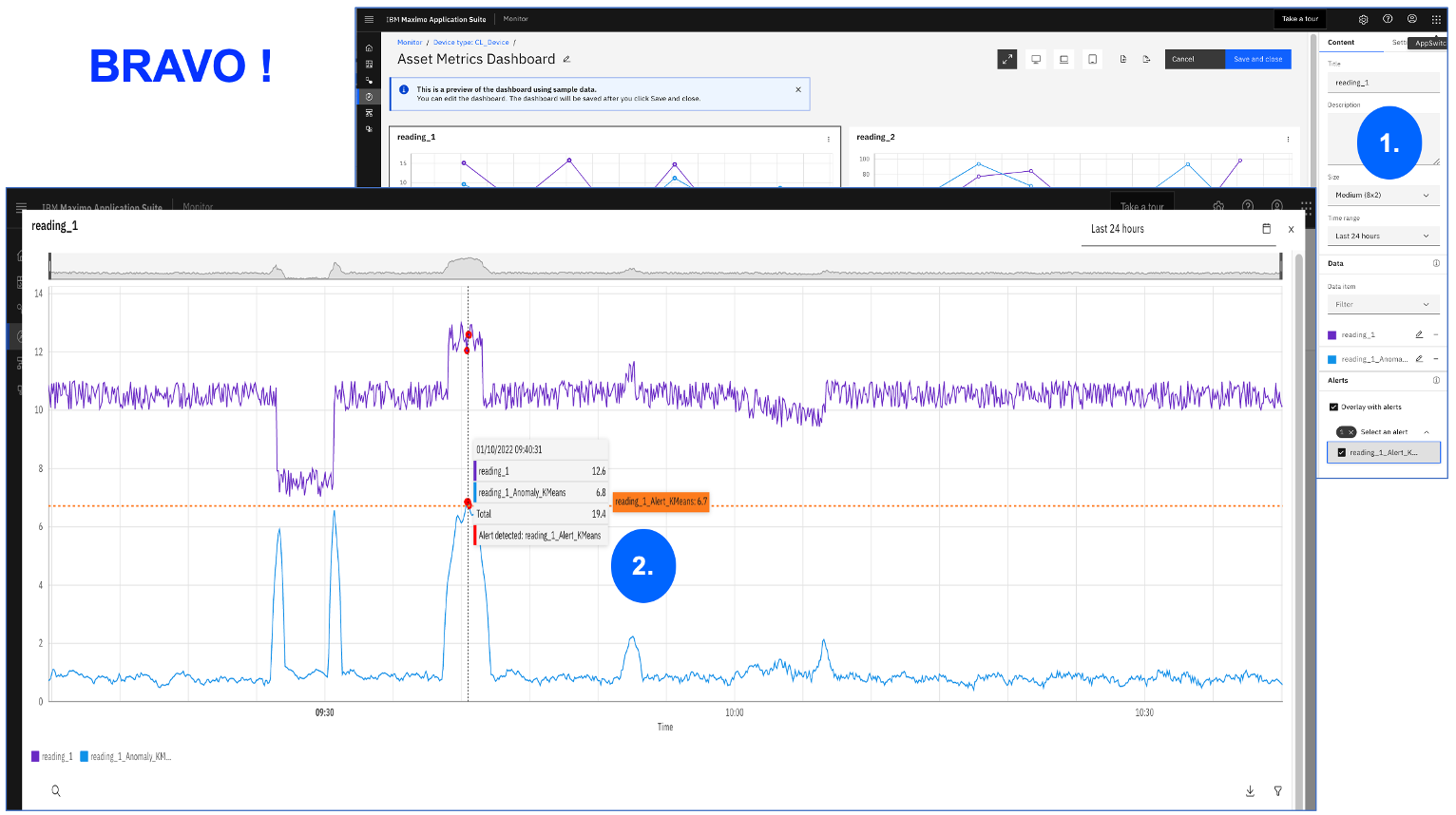Select the tablet preview icon

coord(1093,59)
